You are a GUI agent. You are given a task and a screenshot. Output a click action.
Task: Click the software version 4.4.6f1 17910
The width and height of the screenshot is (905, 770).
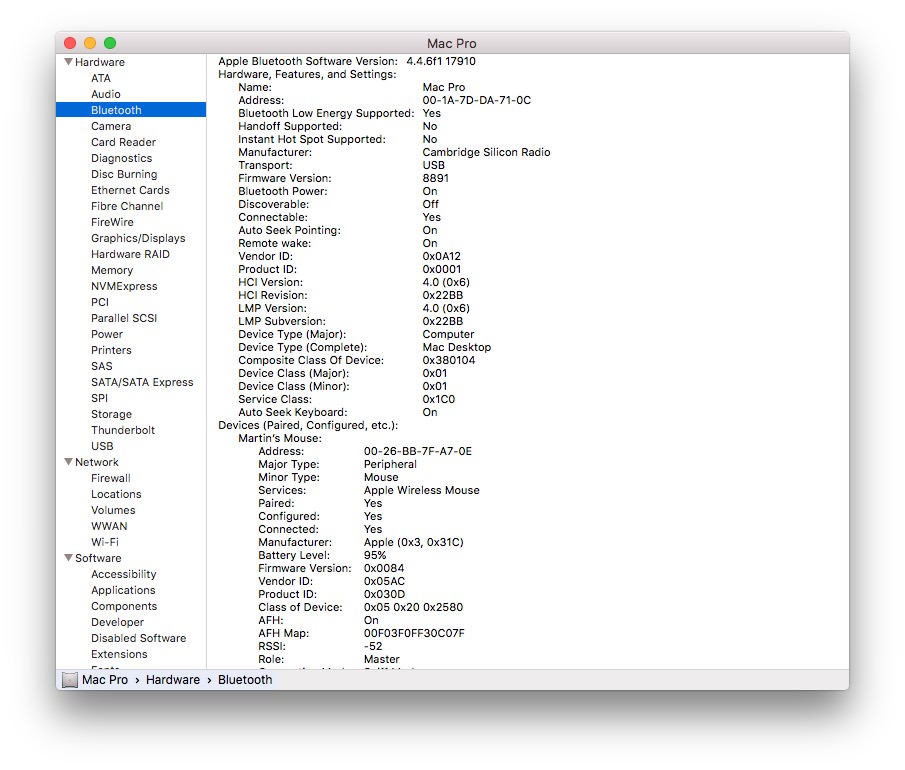coord(441,61)
